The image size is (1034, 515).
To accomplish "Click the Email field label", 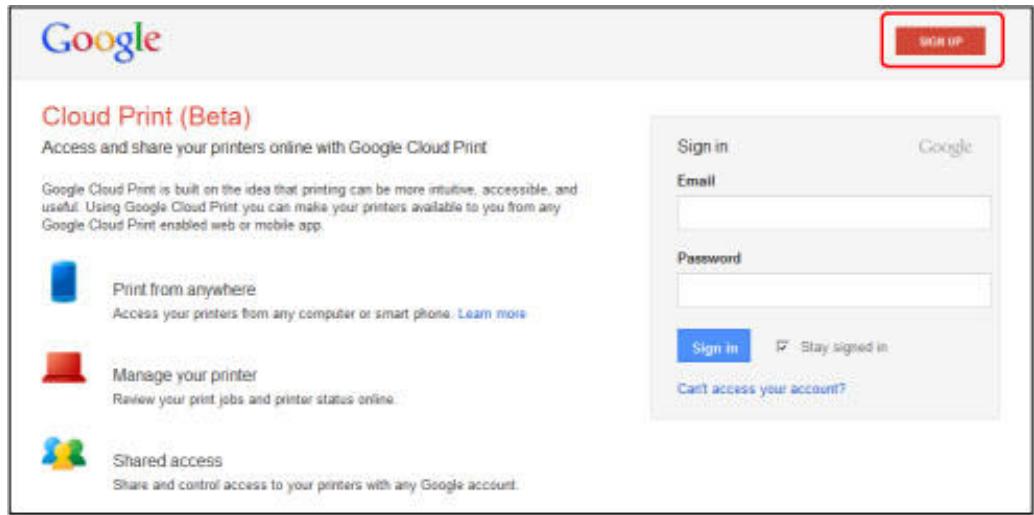I will coord(696,180).
